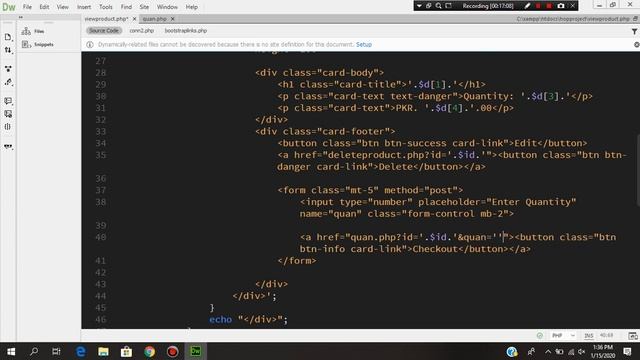Open related file conn2.php

point(142,31)
